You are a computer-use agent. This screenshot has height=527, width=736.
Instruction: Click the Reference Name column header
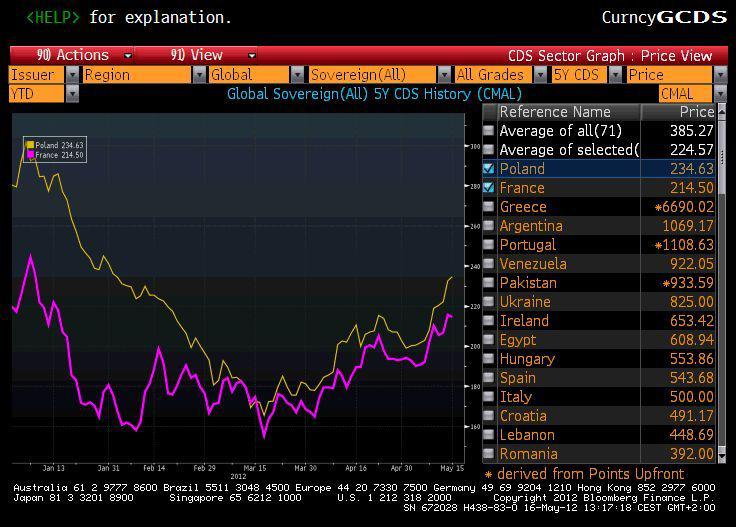tap(569, 112)
